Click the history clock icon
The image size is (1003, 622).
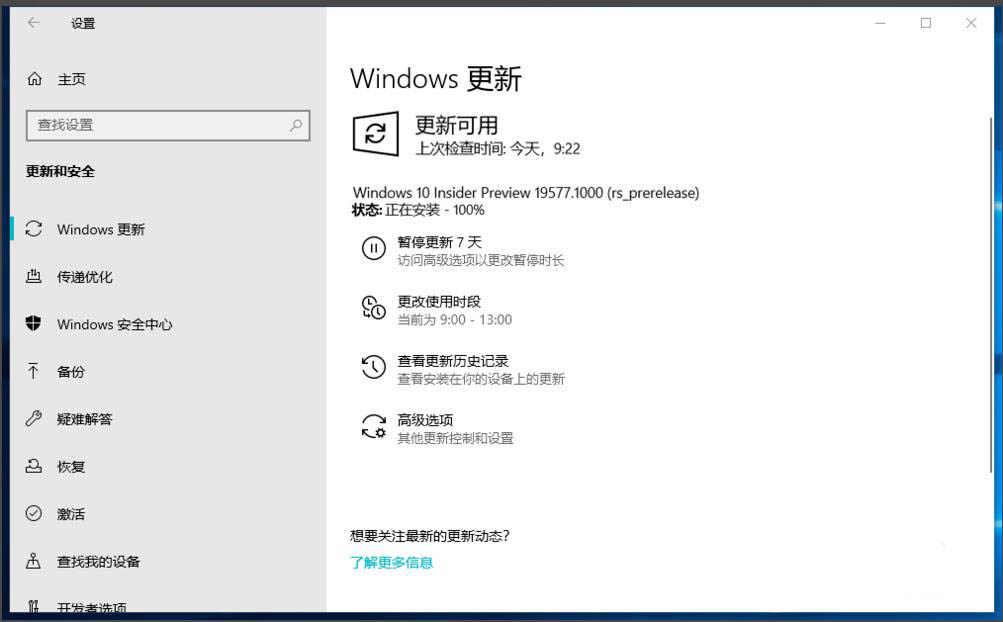click(374, 367)
